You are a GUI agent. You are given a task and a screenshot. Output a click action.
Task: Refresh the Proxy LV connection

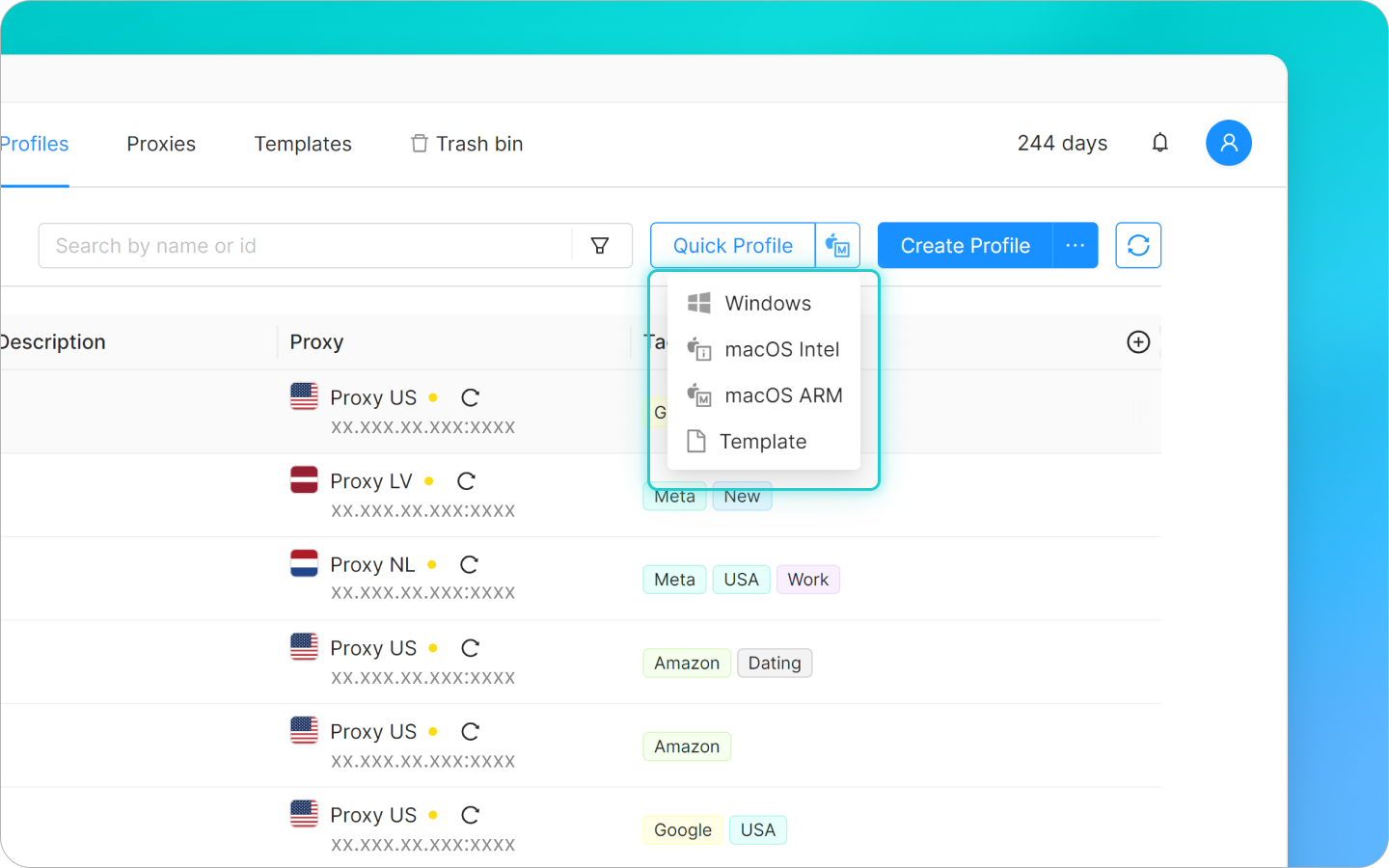(x=466, y=480)
